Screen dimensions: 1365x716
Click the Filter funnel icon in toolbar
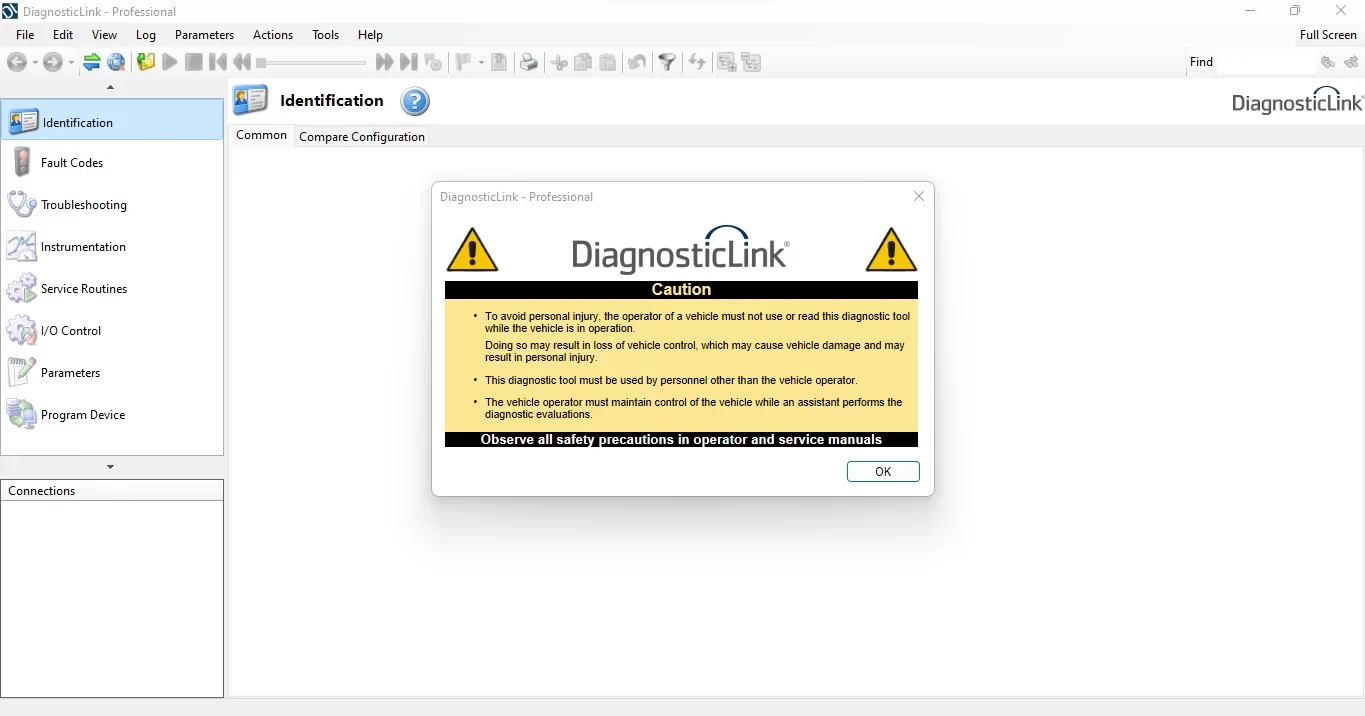667,62
